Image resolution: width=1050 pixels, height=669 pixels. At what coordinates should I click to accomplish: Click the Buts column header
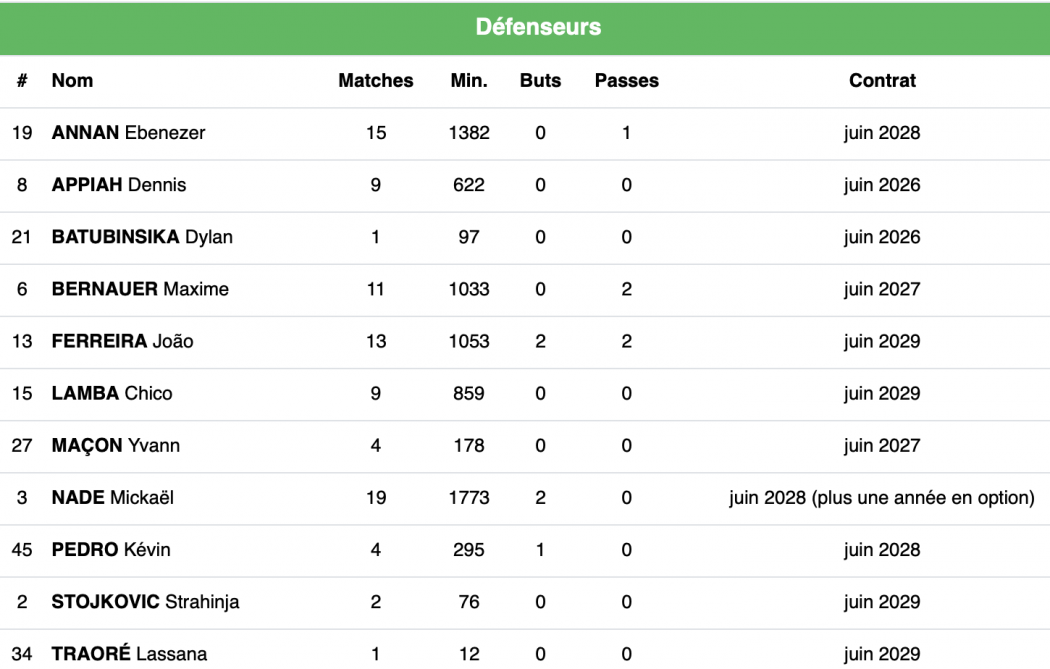coord(540,81)
